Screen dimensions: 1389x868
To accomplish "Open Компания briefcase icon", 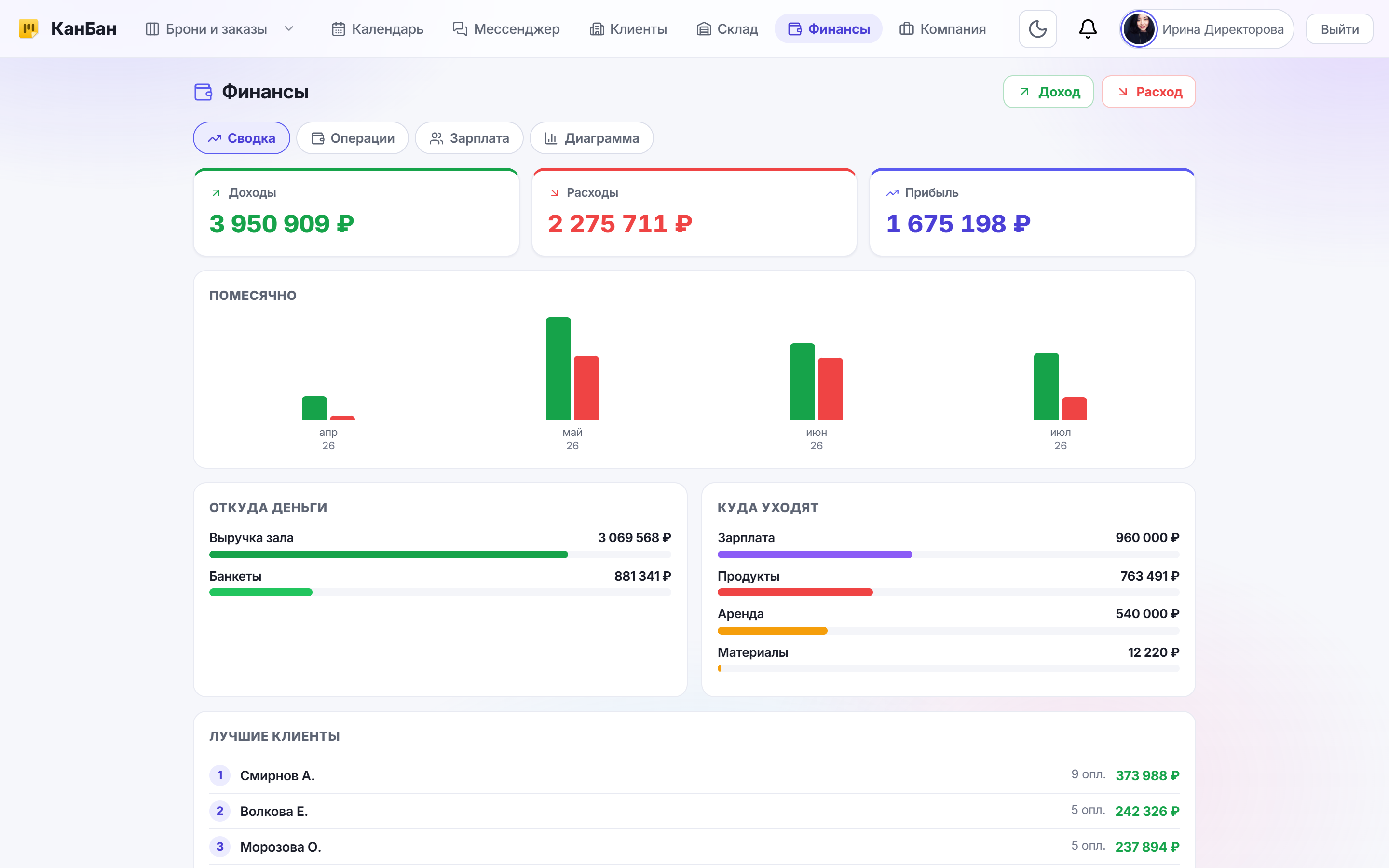I will (x=906, y=29).
